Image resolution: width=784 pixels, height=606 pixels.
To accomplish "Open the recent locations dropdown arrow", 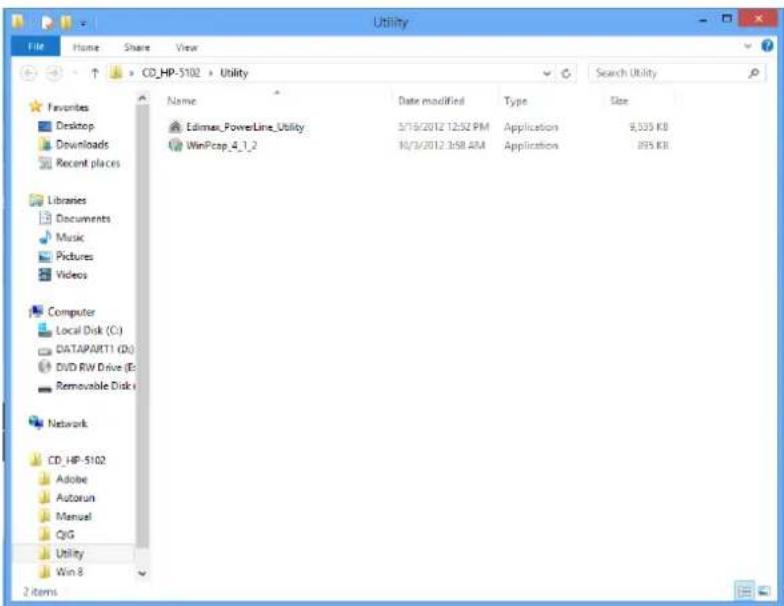I will (75, 73).
